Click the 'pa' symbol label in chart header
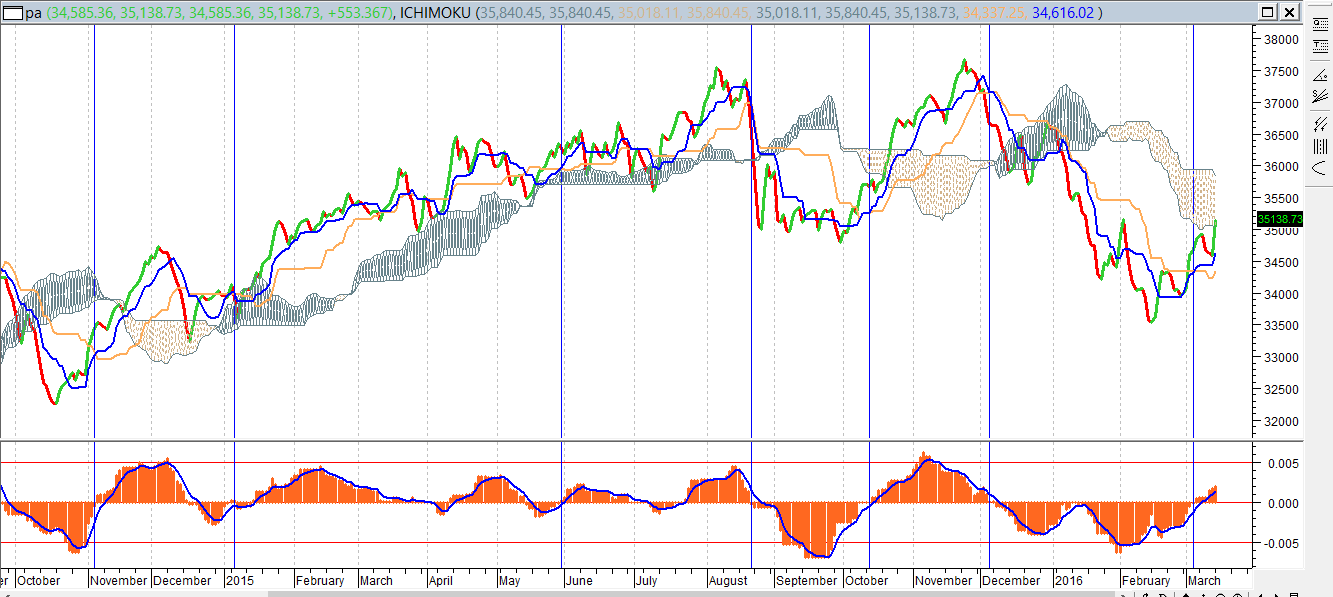The width and height of the screenshot is (1333, 597). pos(34,13)
